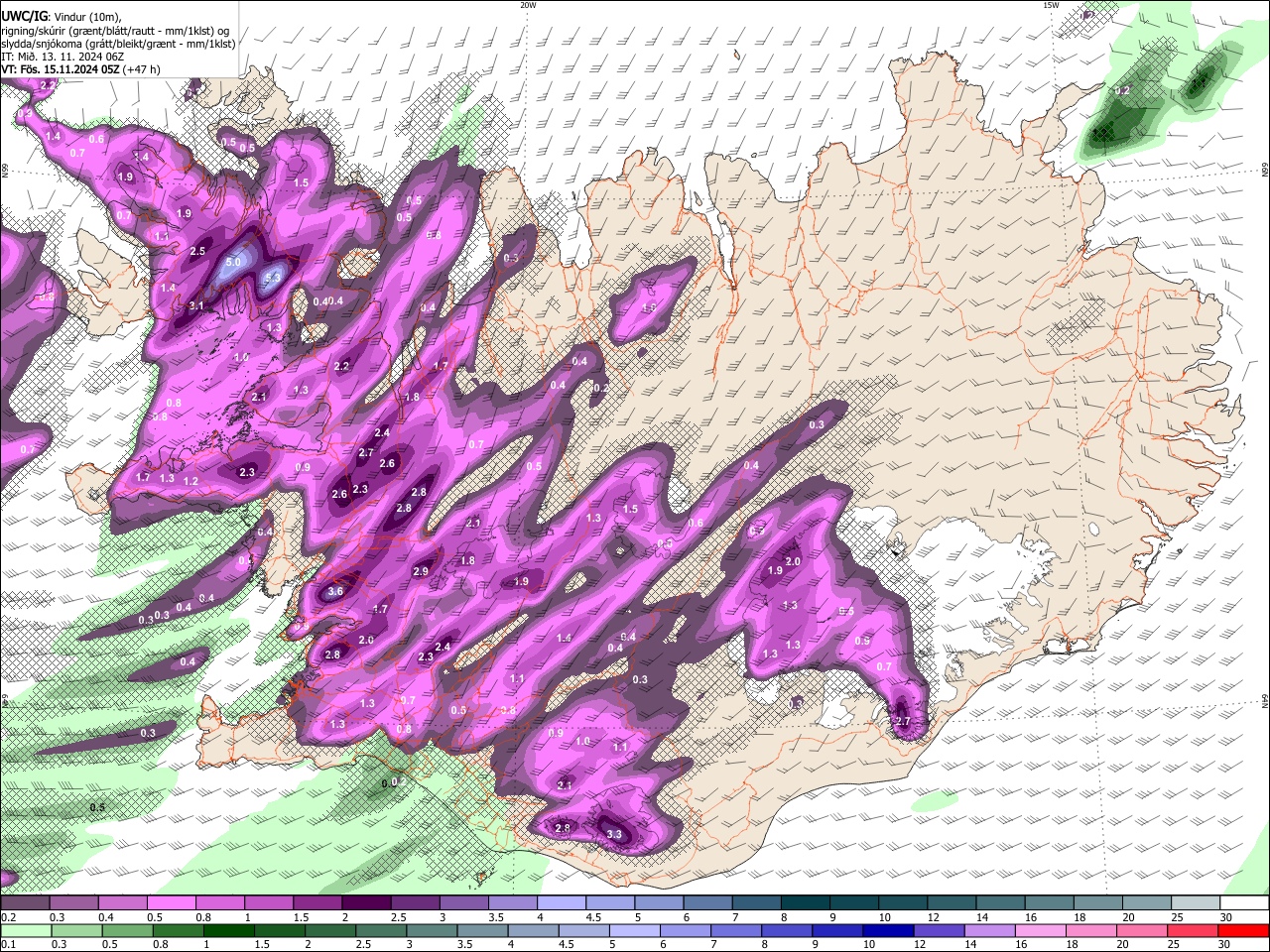Viewport: 1270px width, 952px height.
Task: Click the '20W' longitude label
Action: click(x=528, y=5)
